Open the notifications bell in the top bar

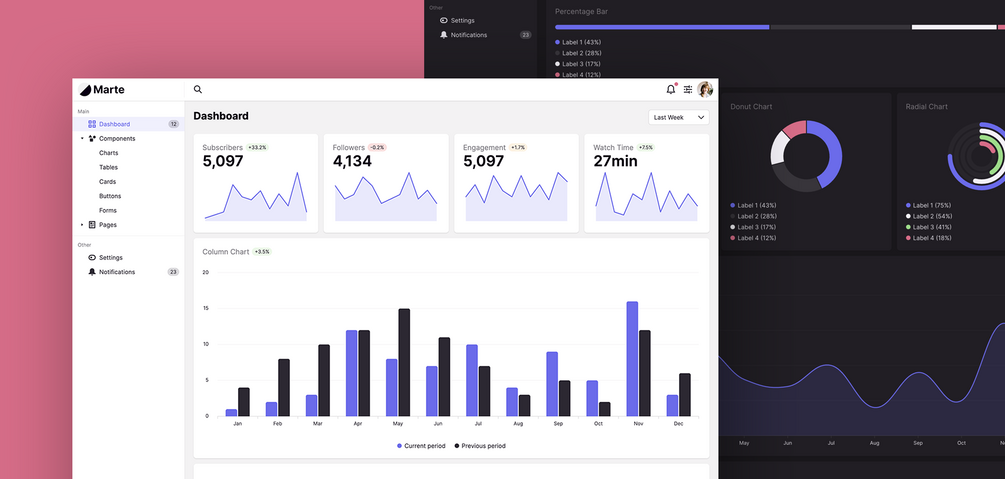671,90
